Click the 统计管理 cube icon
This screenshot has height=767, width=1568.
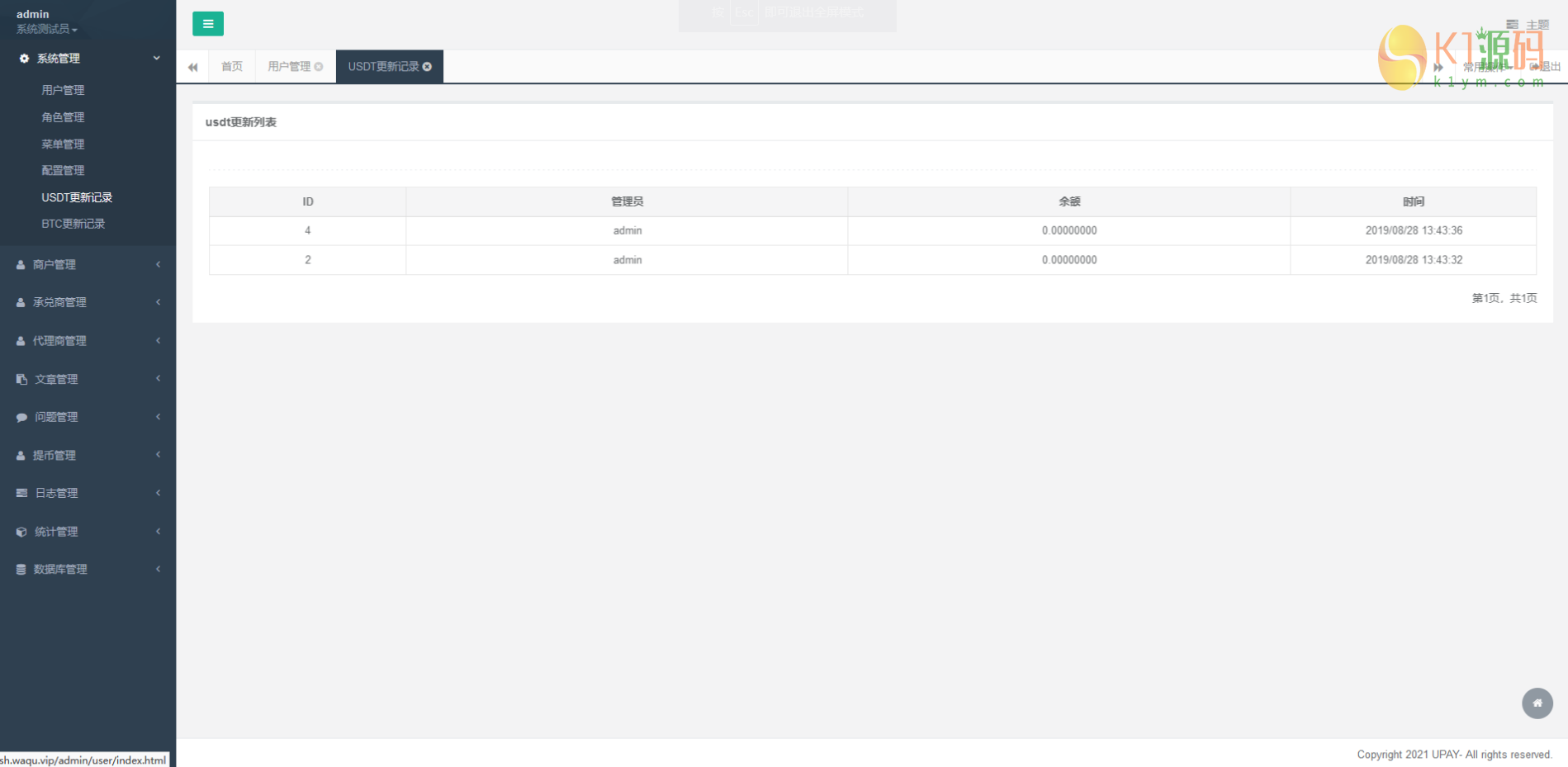click(21, 532)
